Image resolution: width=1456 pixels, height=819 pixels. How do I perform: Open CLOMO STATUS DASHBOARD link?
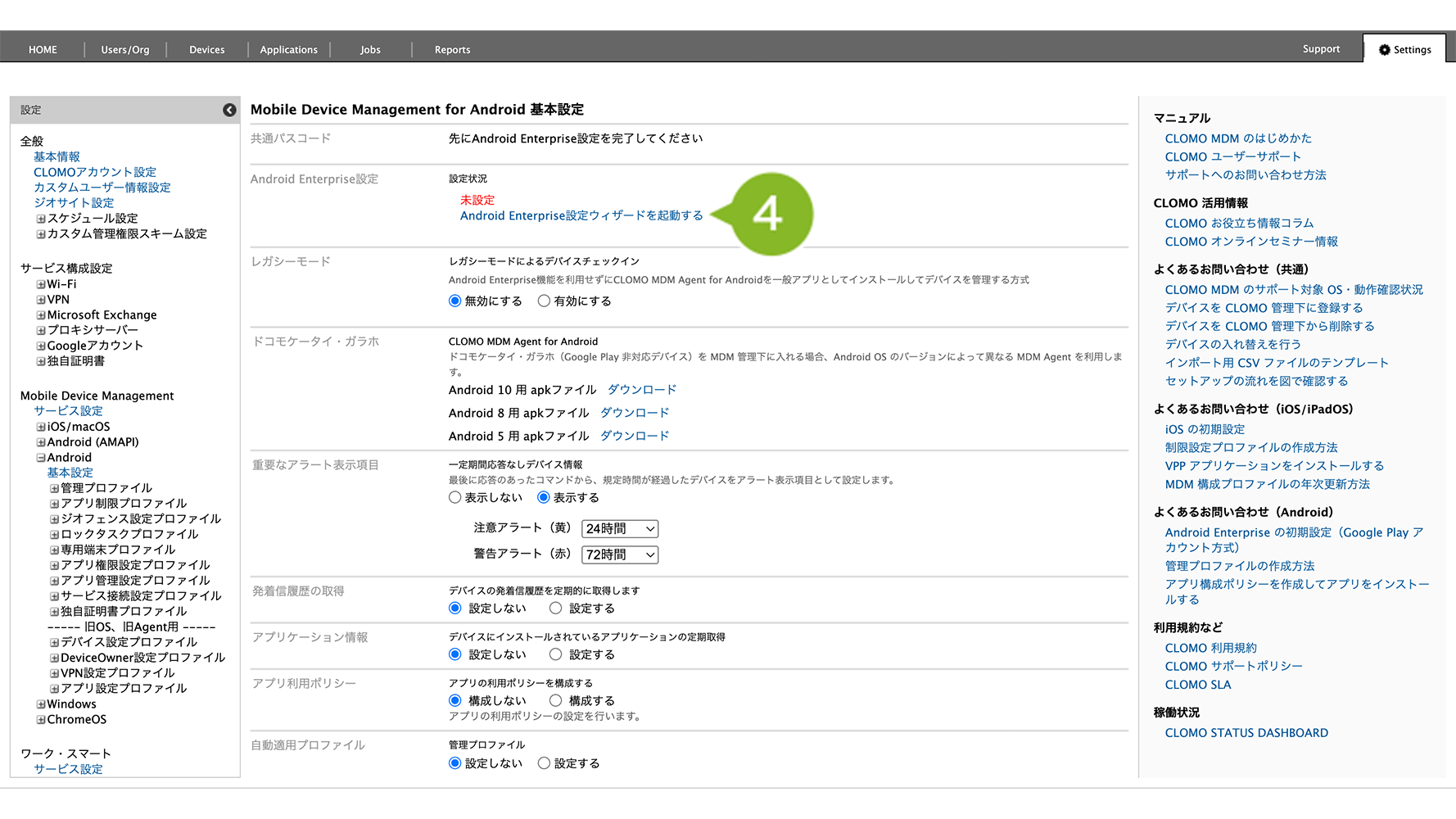[x=1246, y=733]
